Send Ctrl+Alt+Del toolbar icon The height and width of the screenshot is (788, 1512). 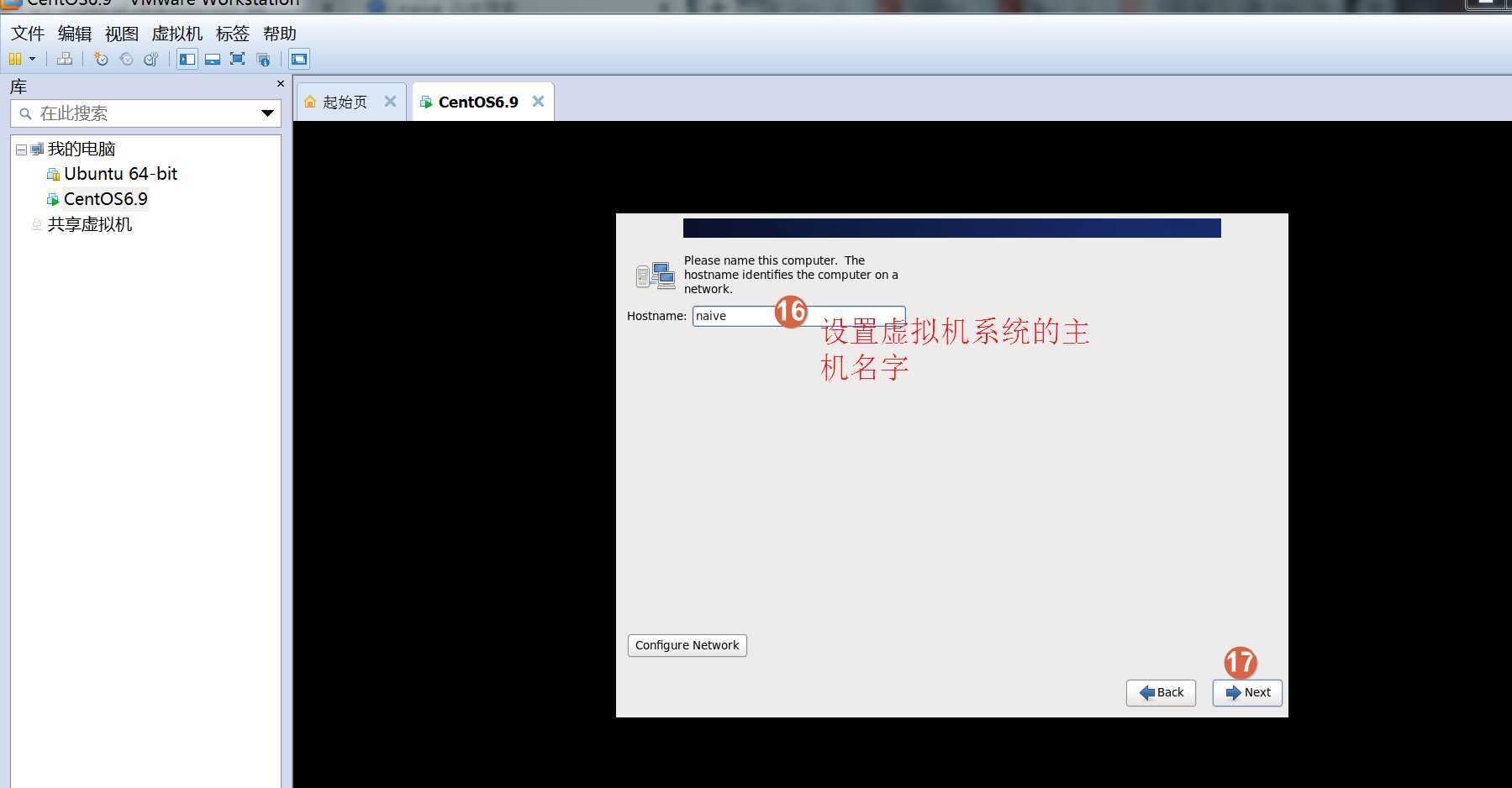[x=65, y=59]
